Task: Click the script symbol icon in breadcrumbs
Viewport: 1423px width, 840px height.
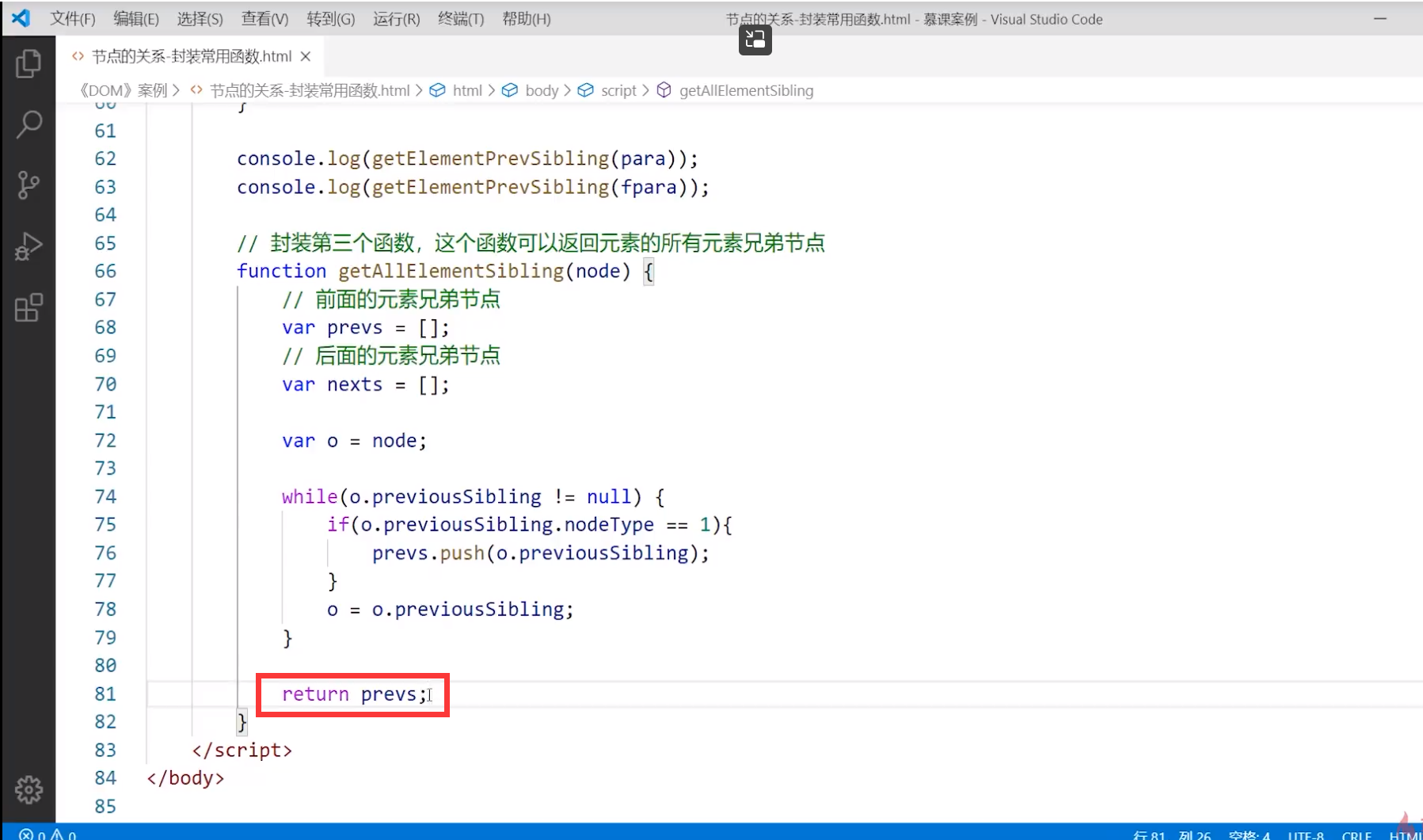Action: [585, 90]
